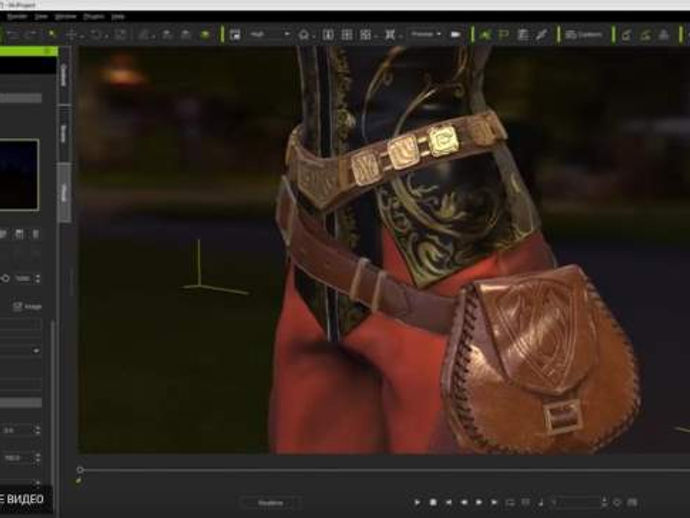This screenshot has width=690, height=518.
Task: Click the green figure icon in toolbar
Action: click(485, 35)
